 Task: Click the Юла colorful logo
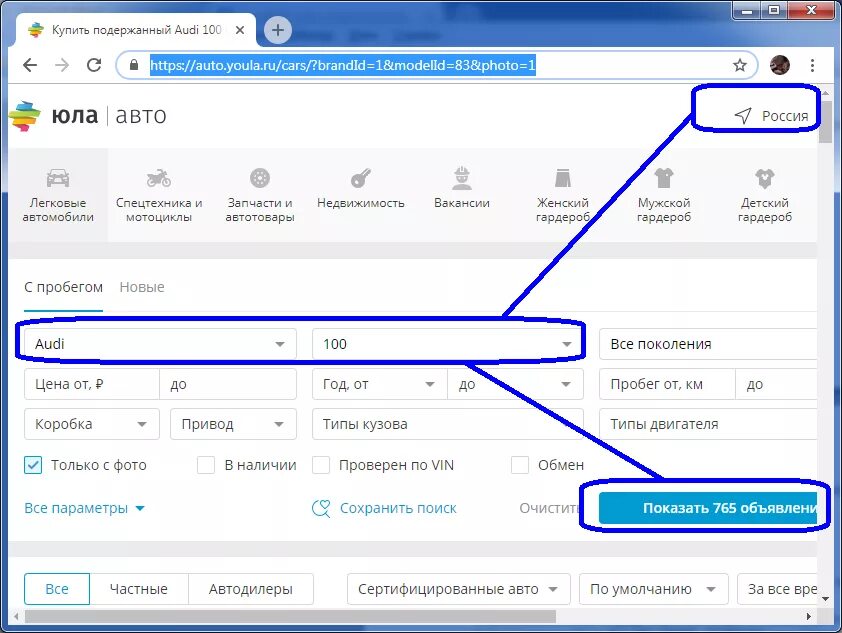pos(25,115)
